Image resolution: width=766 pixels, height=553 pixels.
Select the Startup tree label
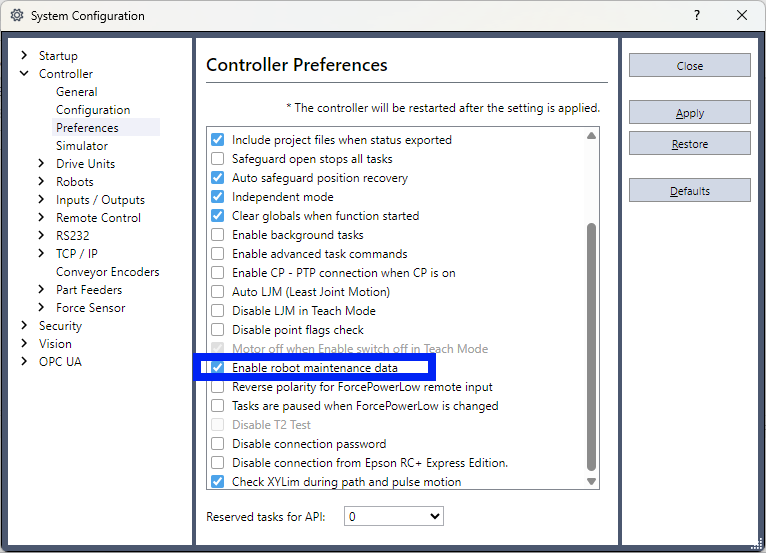coord(58,56)
